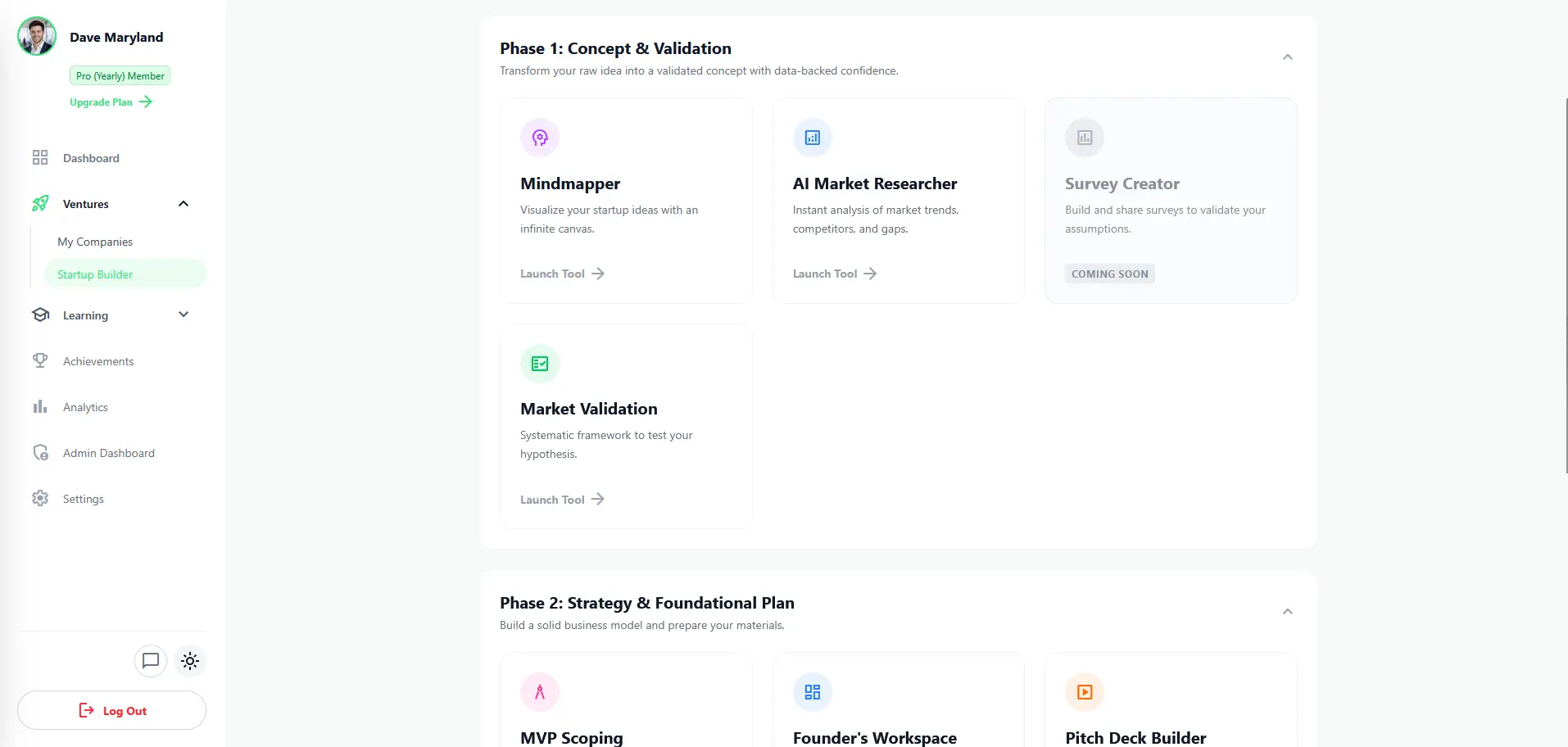Open the feedback chat bubble icon
The image size is (1568, 747).
pyautogui.click(x=151, y=661)
